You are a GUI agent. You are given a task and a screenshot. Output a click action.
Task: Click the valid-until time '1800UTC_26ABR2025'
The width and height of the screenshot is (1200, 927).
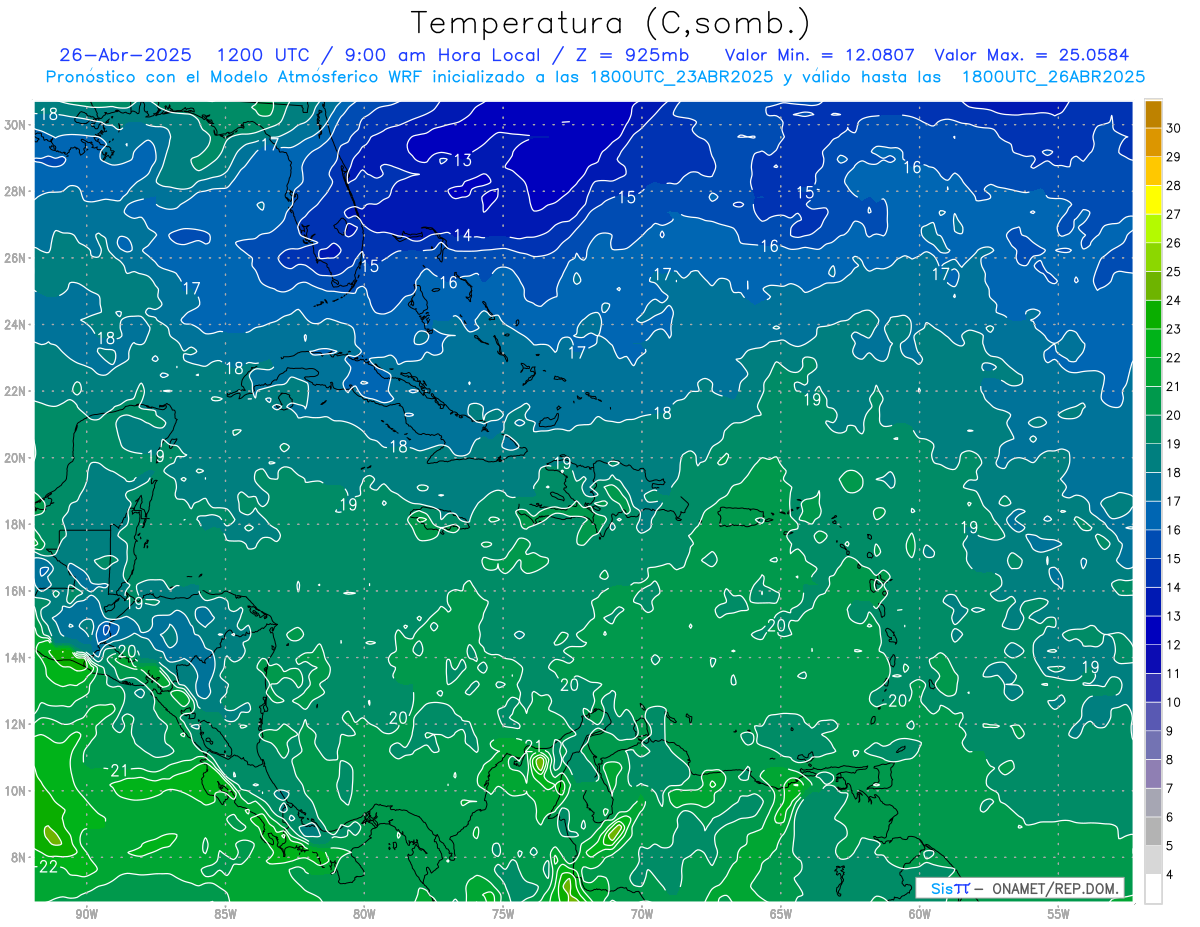pos(1053,77)
